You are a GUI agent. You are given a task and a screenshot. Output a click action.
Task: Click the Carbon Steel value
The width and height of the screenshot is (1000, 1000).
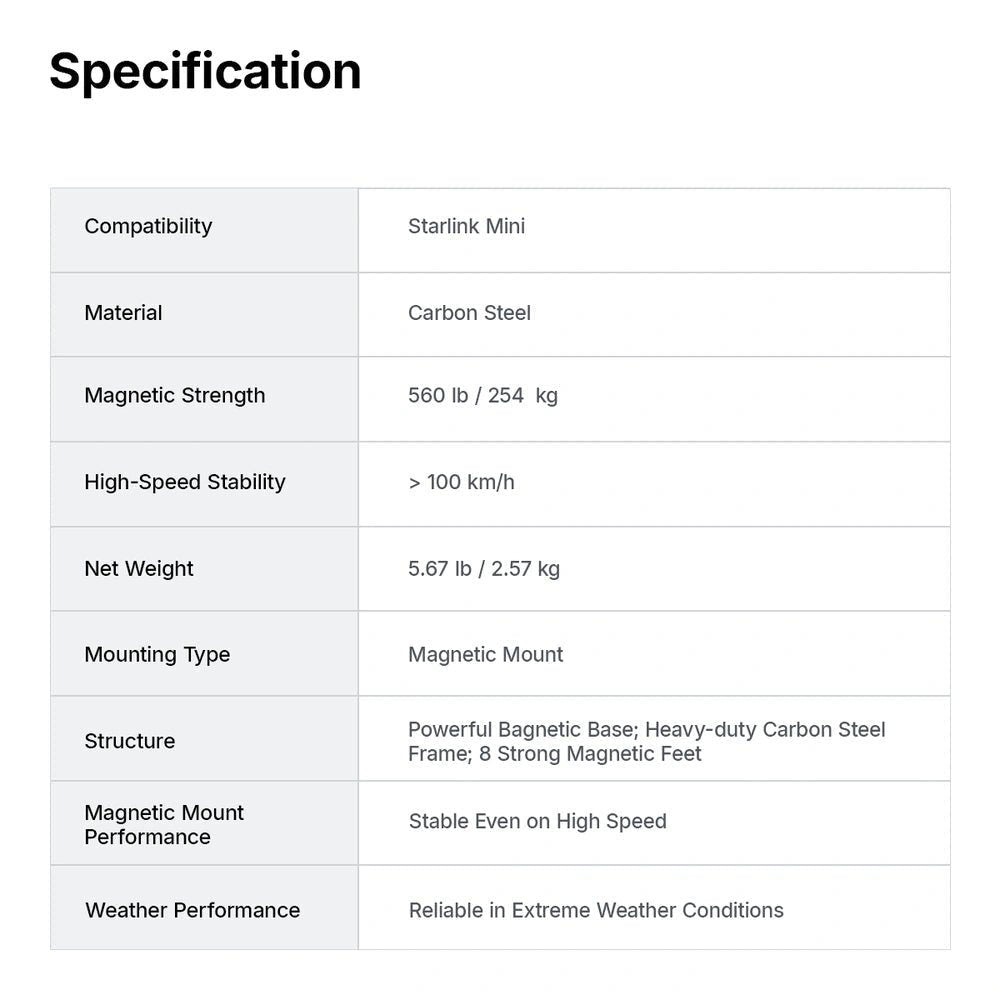(469, 312)
